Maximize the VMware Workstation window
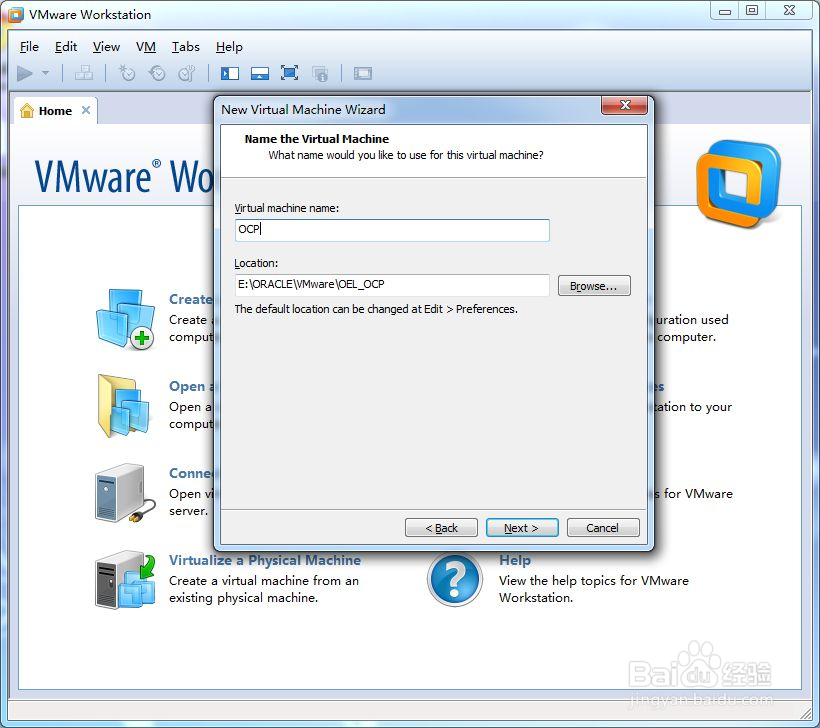Screen dimensions: 820x728 (x=751, y=11)
